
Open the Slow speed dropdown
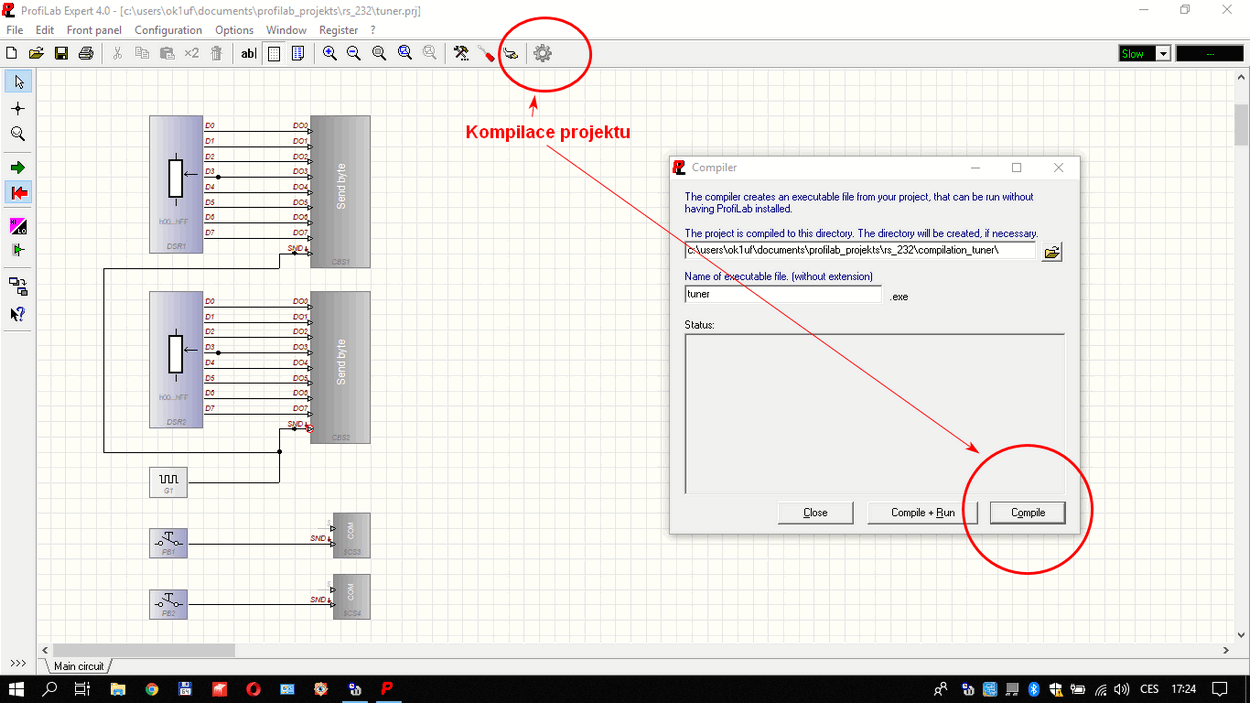click(x=1163, y=54)
